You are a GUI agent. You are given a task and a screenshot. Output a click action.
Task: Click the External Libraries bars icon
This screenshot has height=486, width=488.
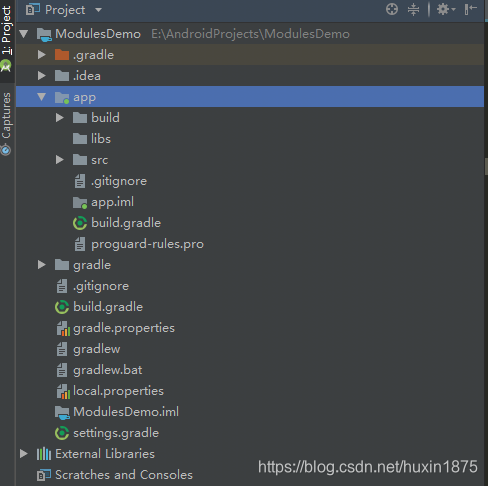pyautogui.click(x=44, y=454)
